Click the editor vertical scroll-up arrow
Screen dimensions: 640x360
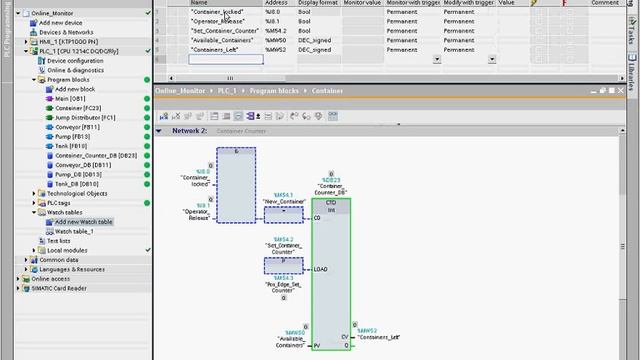pyautogui.click(x=622, y=131)
